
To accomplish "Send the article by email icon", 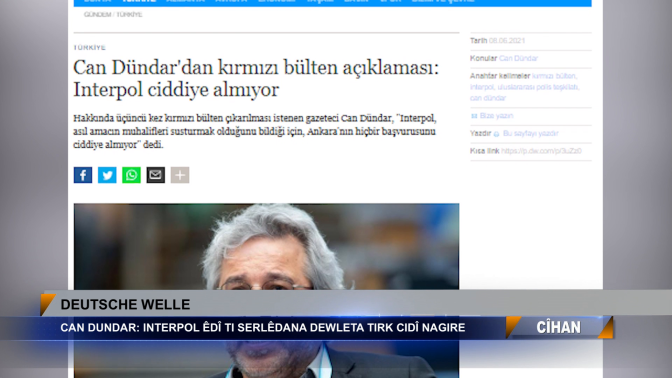I will tap(156, 175).
